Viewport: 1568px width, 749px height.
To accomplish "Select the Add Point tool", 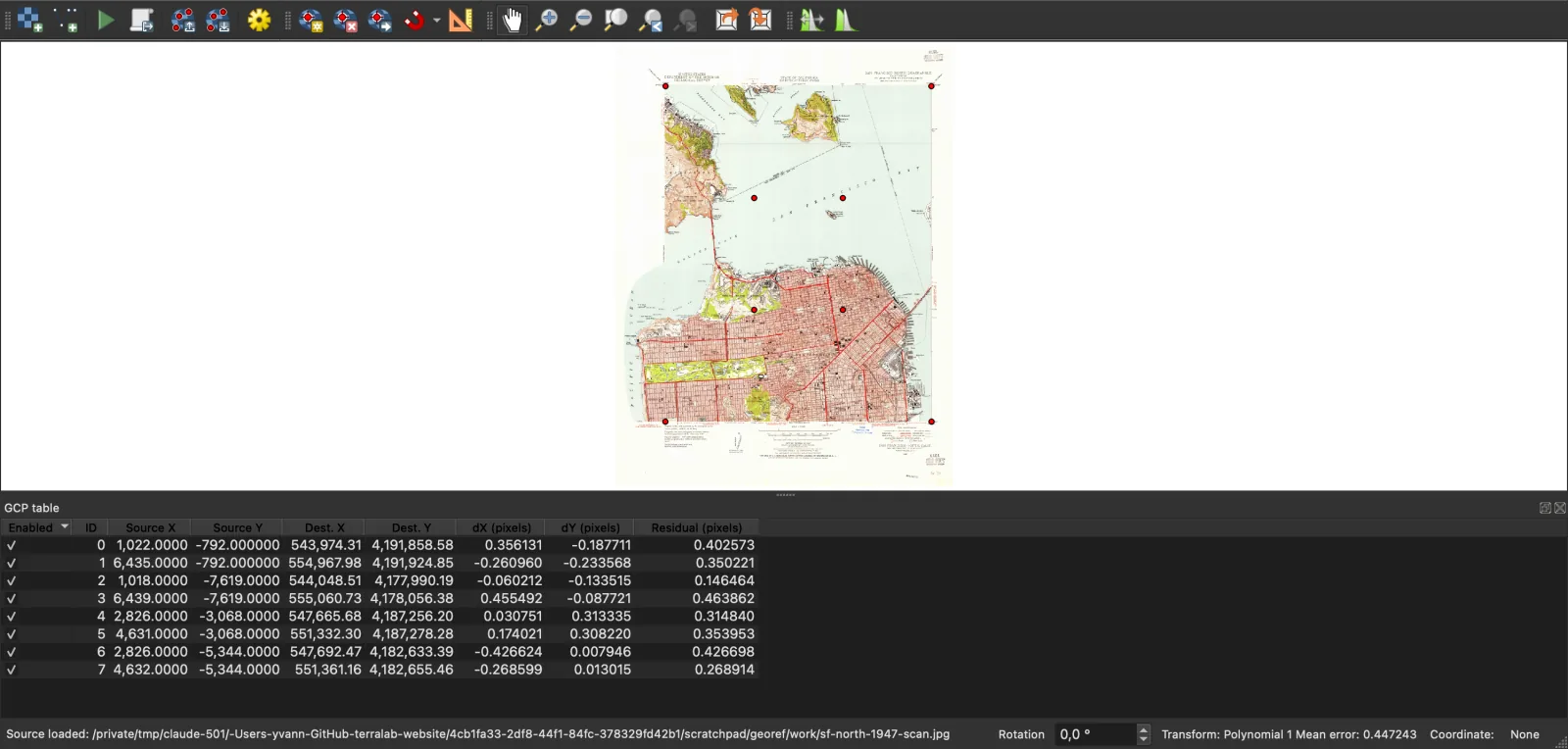I will click(311, 20).
